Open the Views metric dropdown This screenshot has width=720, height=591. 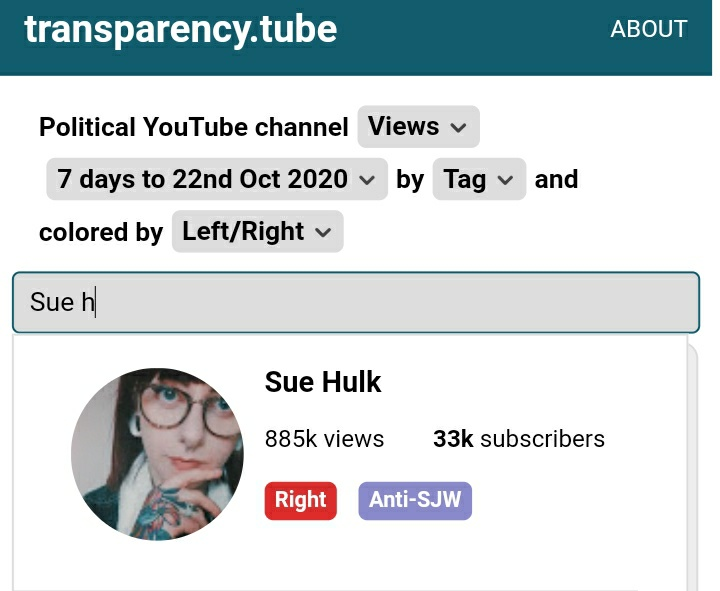(x=418, y=126)
